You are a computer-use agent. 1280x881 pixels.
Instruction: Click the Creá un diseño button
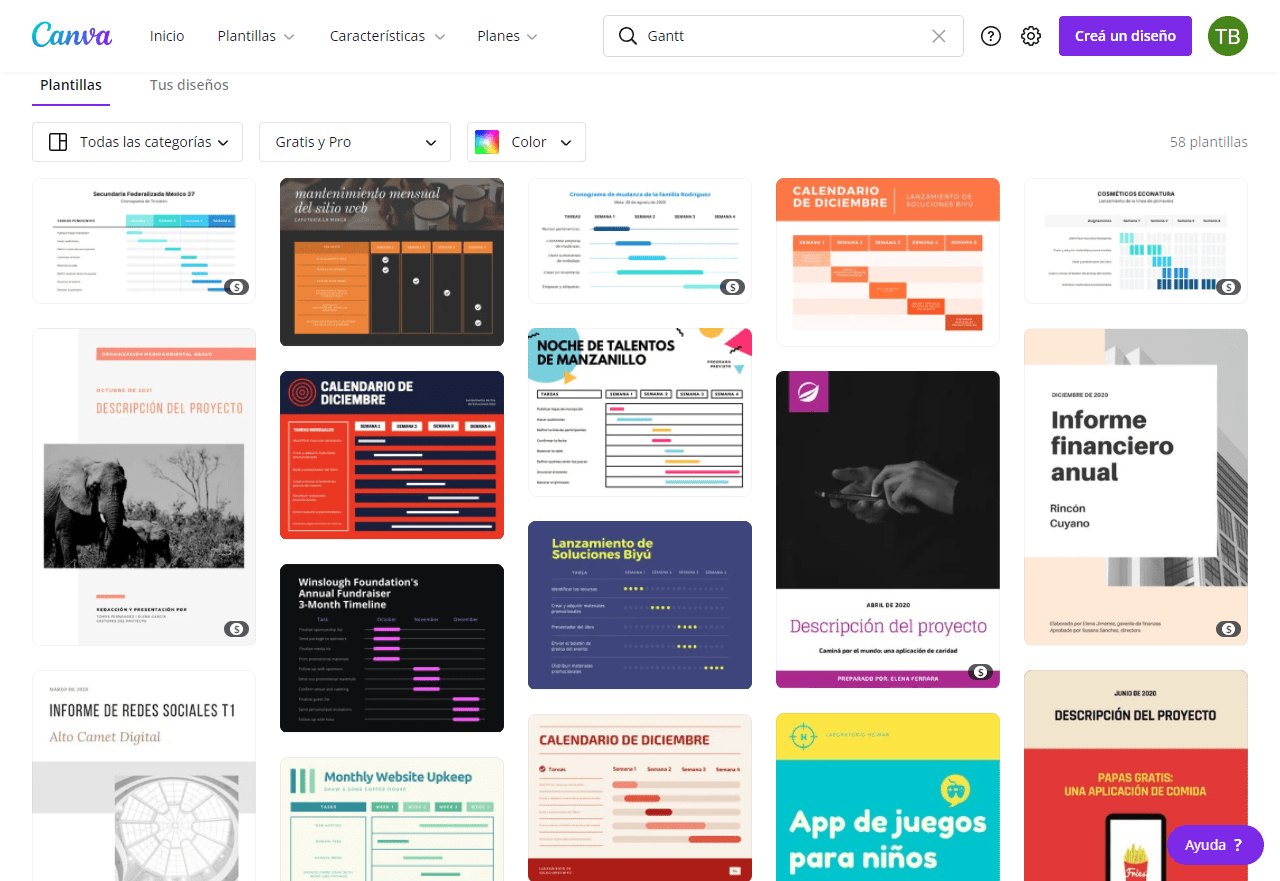tap(1125, 35)
